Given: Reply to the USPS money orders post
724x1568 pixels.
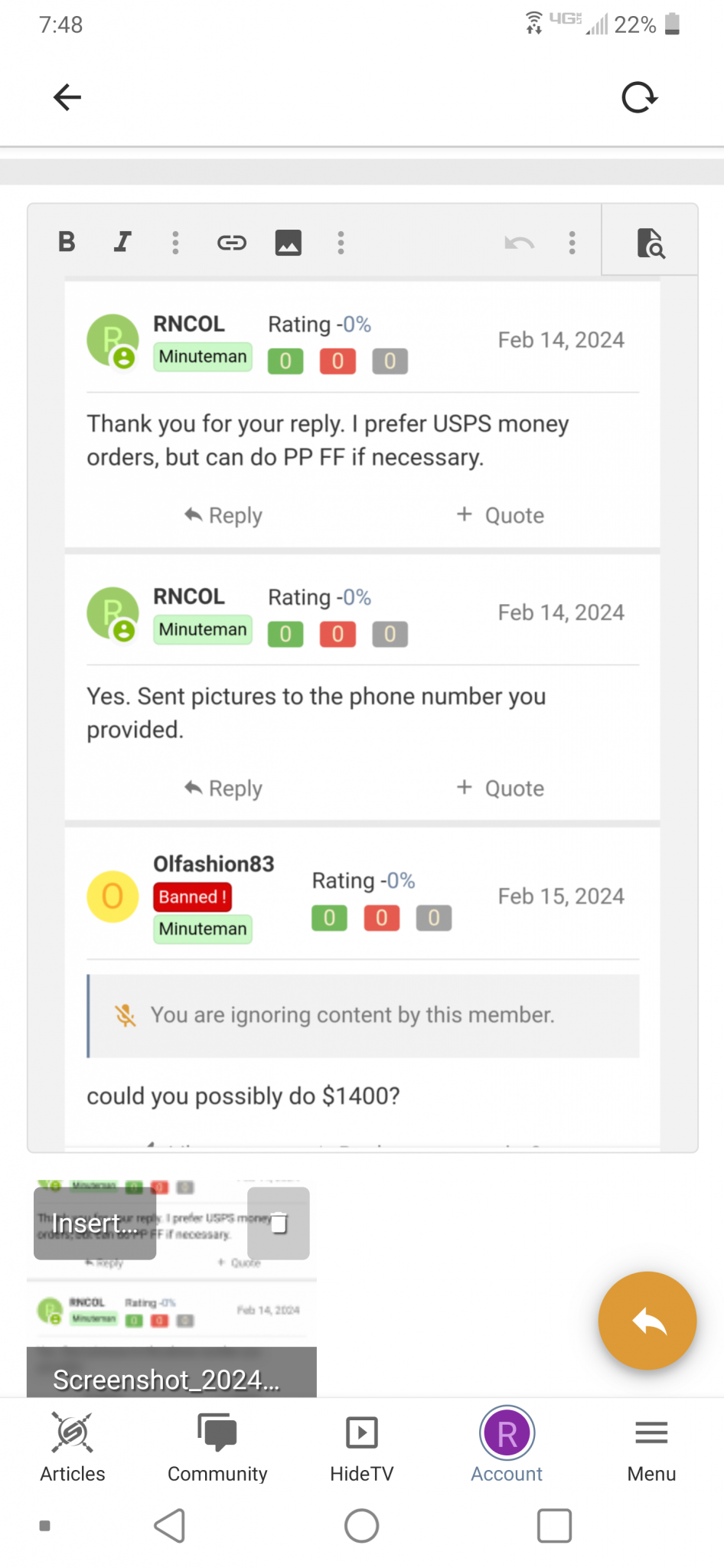Looking at the screenshot, I should (223, 515).
